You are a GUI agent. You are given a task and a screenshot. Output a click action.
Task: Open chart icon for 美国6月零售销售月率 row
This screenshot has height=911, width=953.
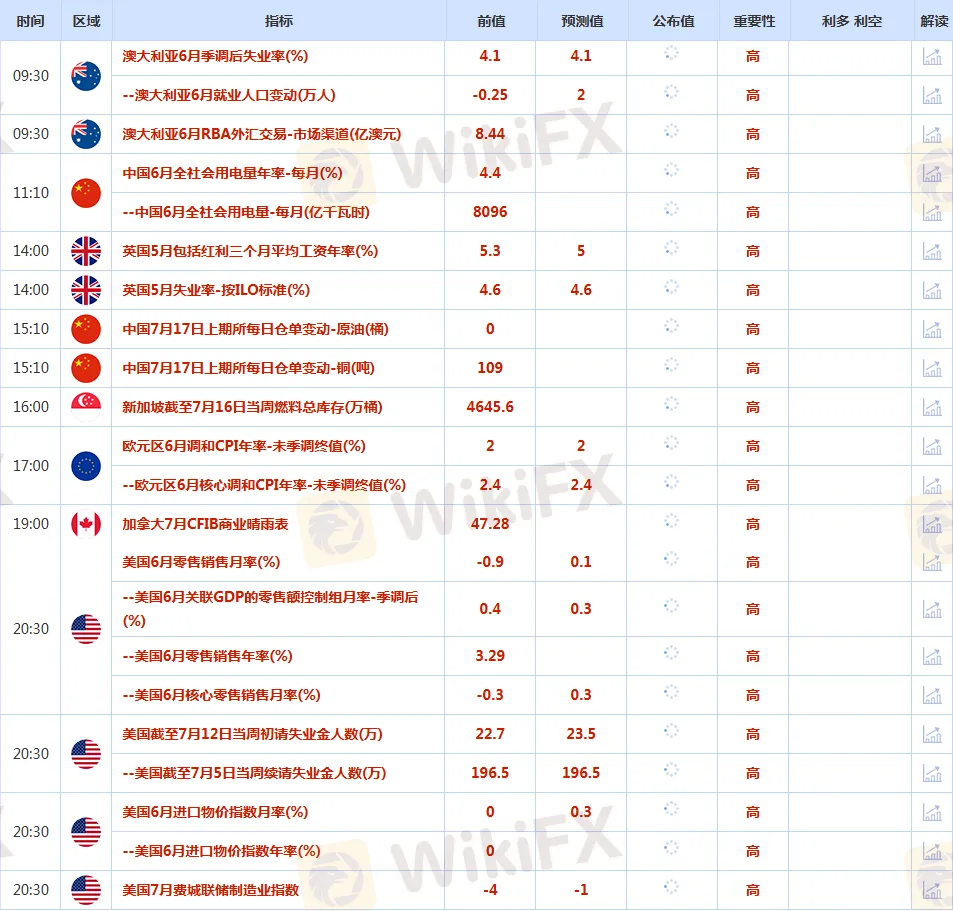pos(932,562)
